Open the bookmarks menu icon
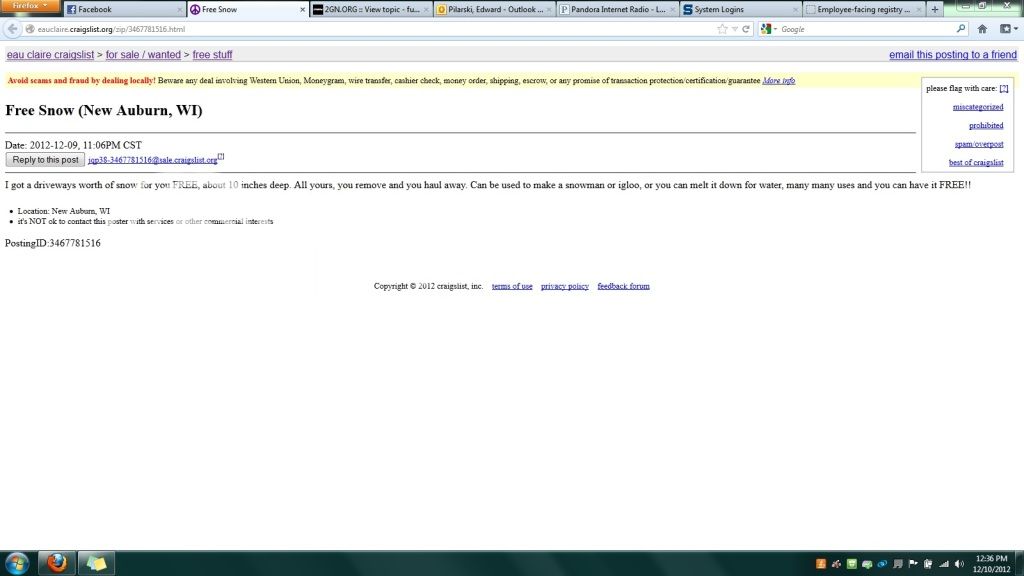Screen dimensions: 1024x576 (1005, 29)
